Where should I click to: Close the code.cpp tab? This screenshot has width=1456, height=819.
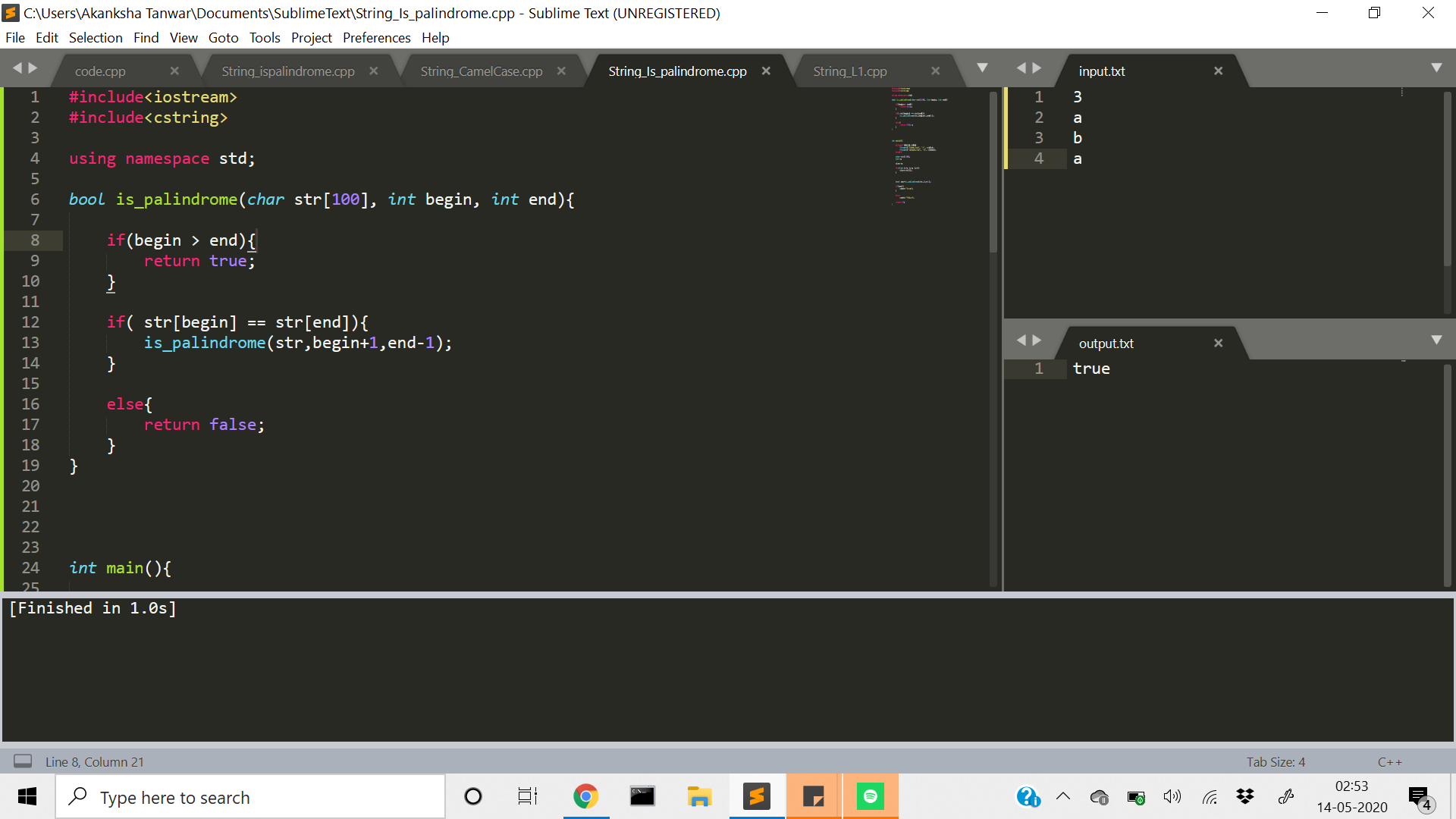pos(174,71)
